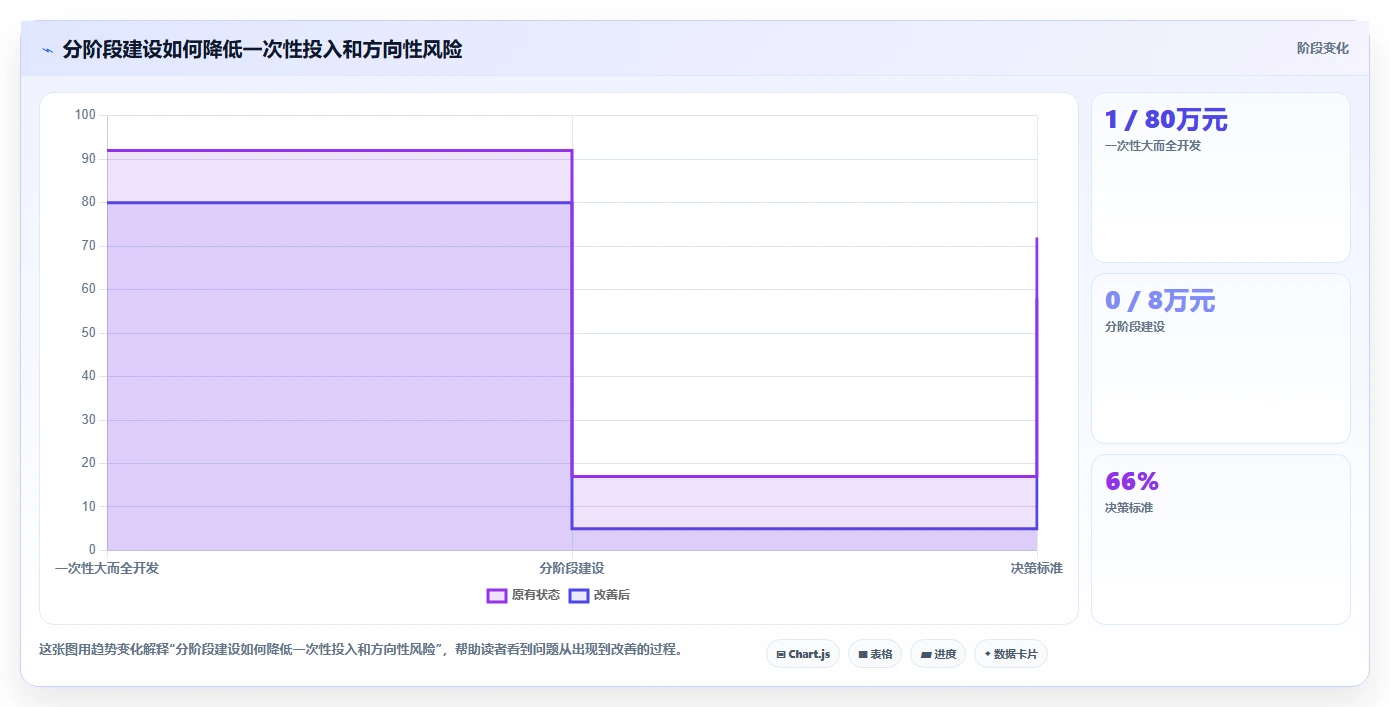1390x707 pixels.
Task: Click the 数据卡片 tag
Action: (1011, 654)
